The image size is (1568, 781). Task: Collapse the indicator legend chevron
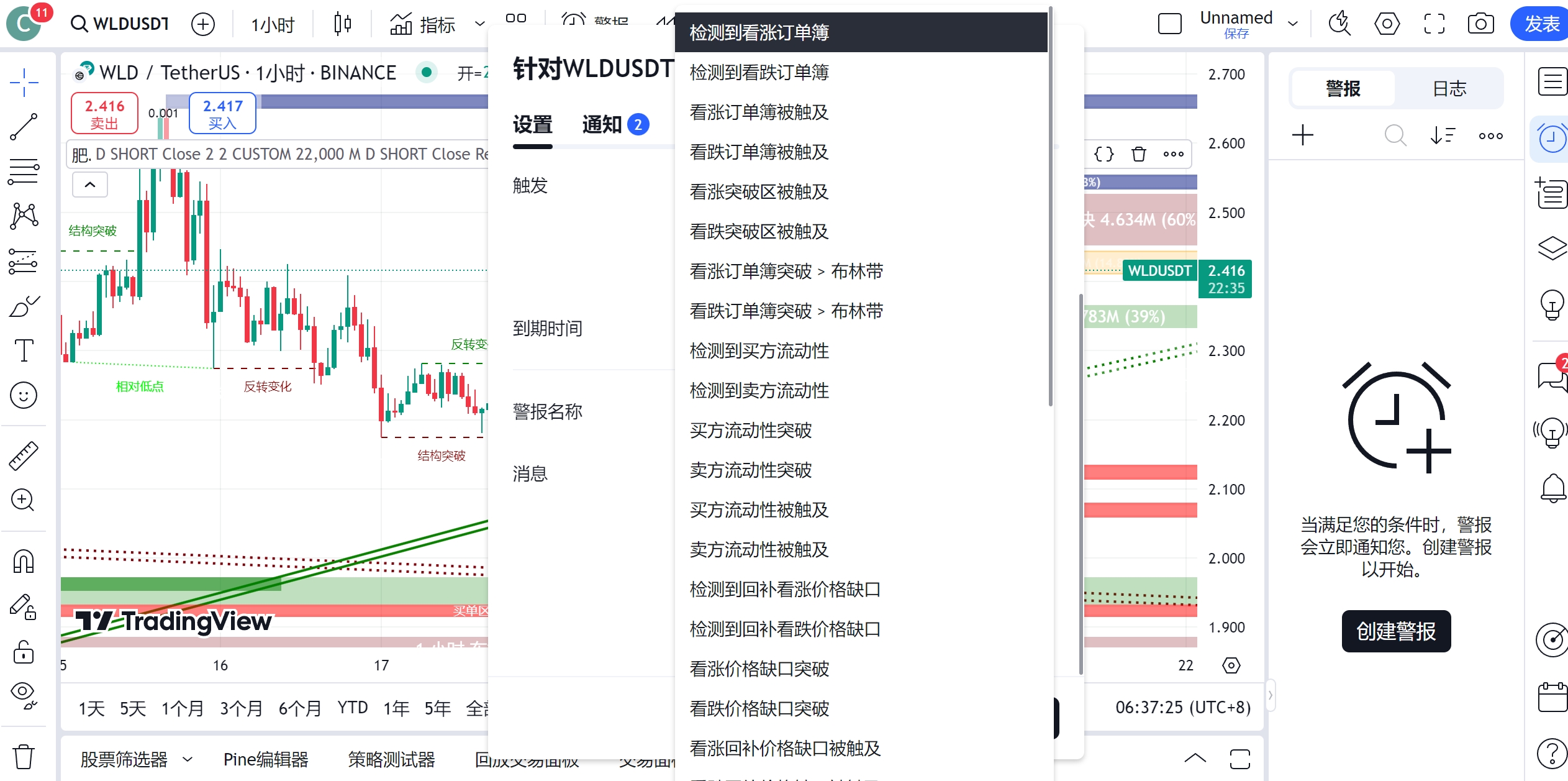tap(90, 185)
